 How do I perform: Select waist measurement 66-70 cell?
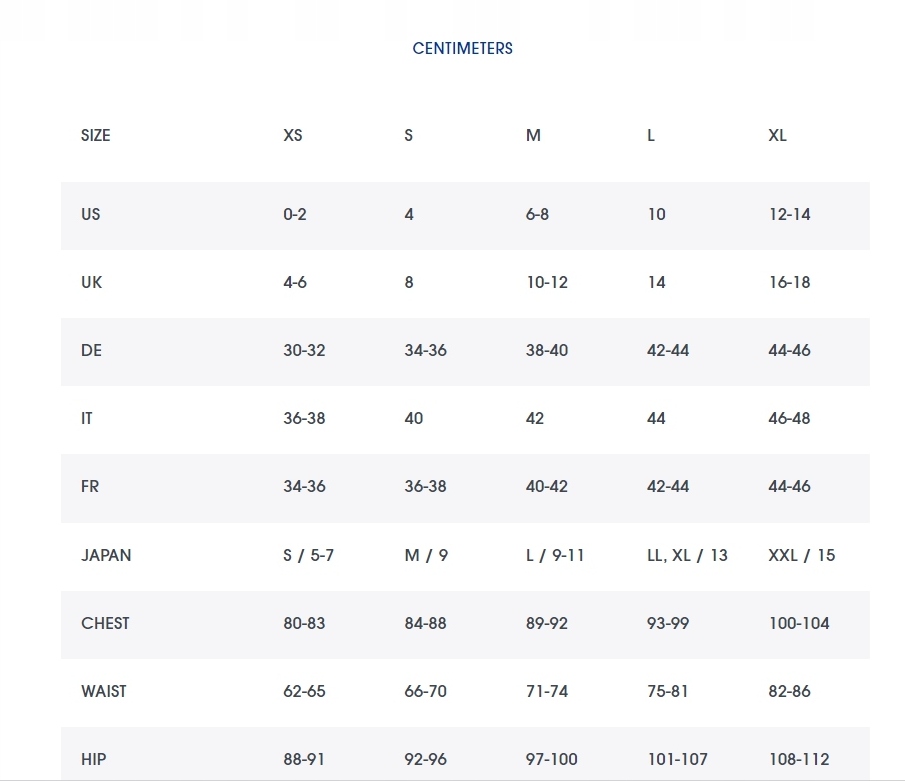425,691
